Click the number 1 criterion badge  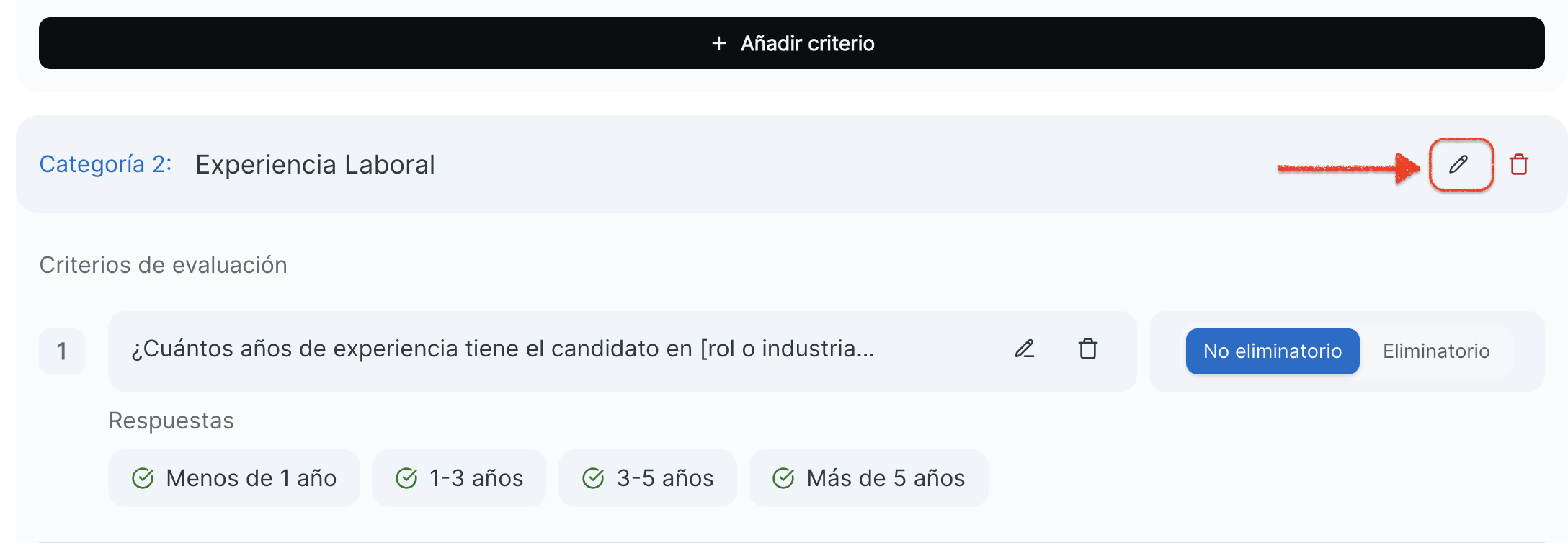pos(62,351)
